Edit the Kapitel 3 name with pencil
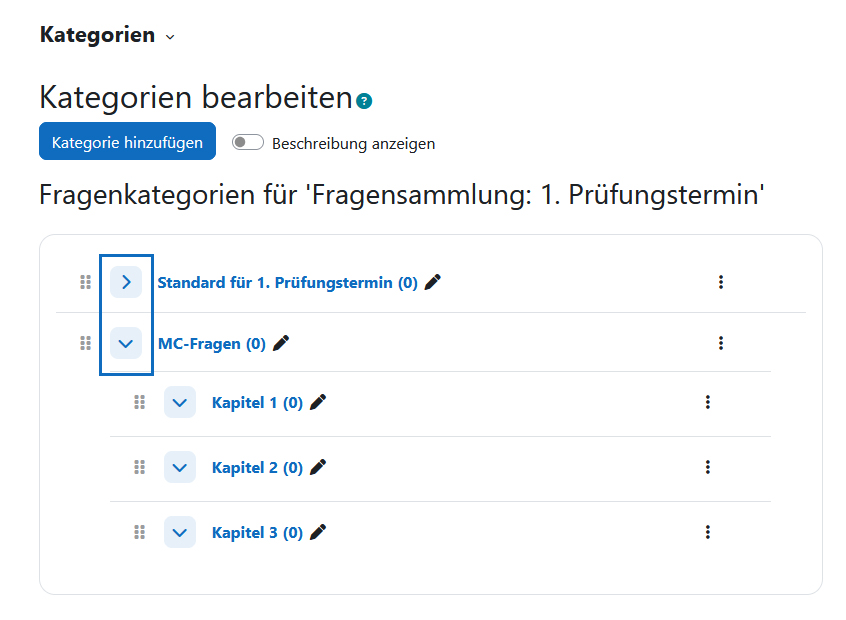 point(318,532)
